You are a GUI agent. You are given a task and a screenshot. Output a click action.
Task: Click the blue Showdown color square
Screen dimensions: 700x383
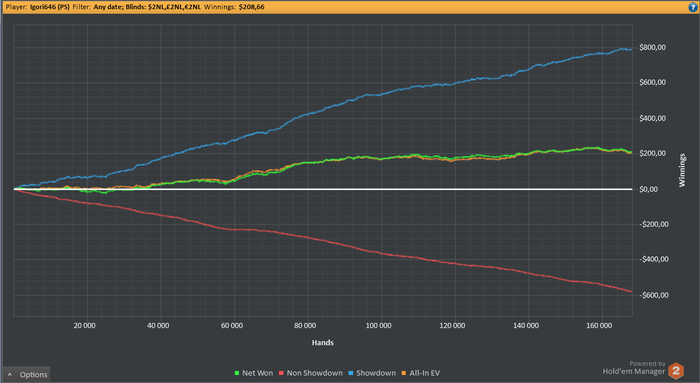coord(351,373)
